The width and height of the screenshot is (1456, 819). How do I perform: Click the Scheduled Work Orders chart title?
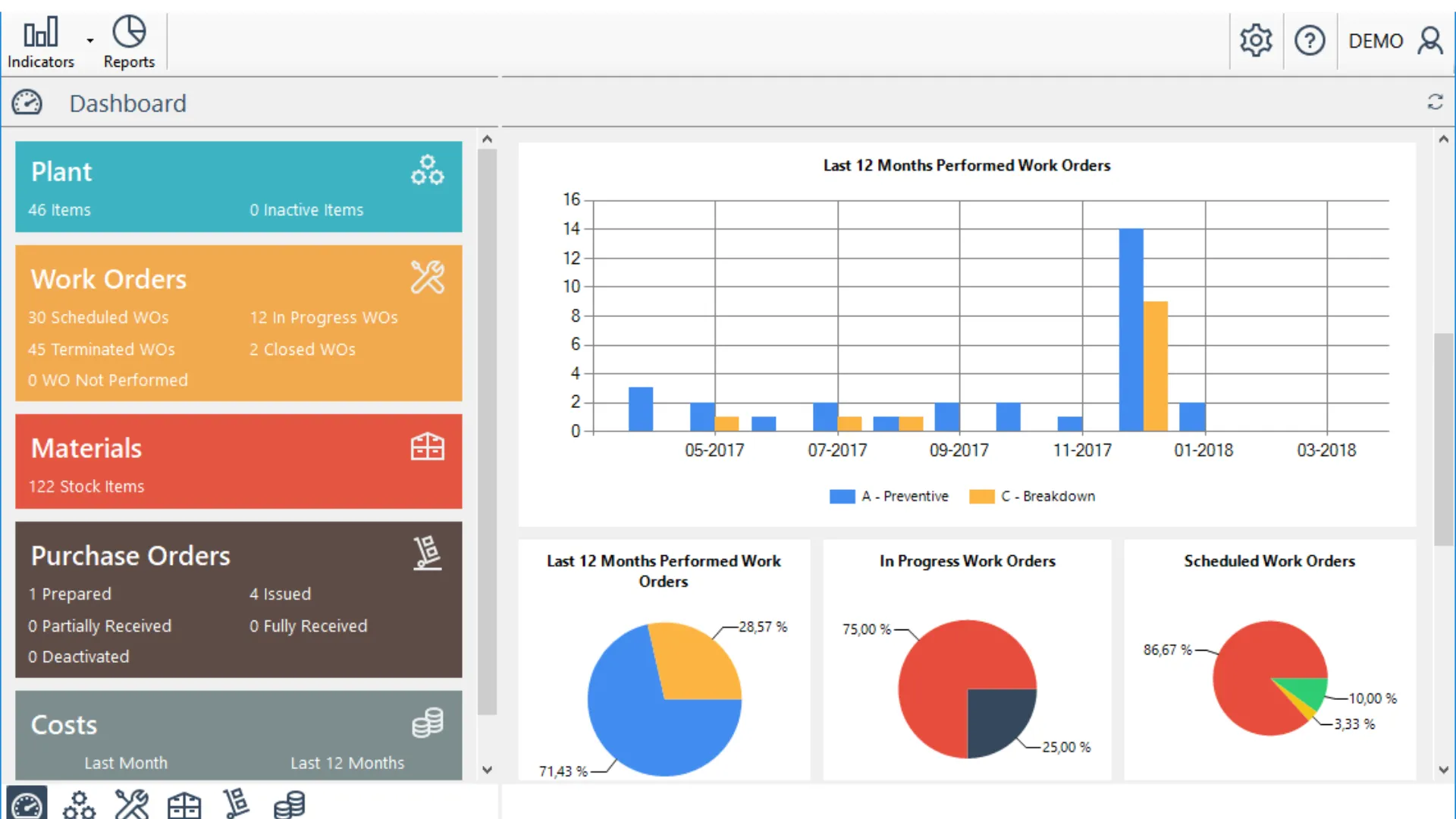click(x=1269, y=561)
